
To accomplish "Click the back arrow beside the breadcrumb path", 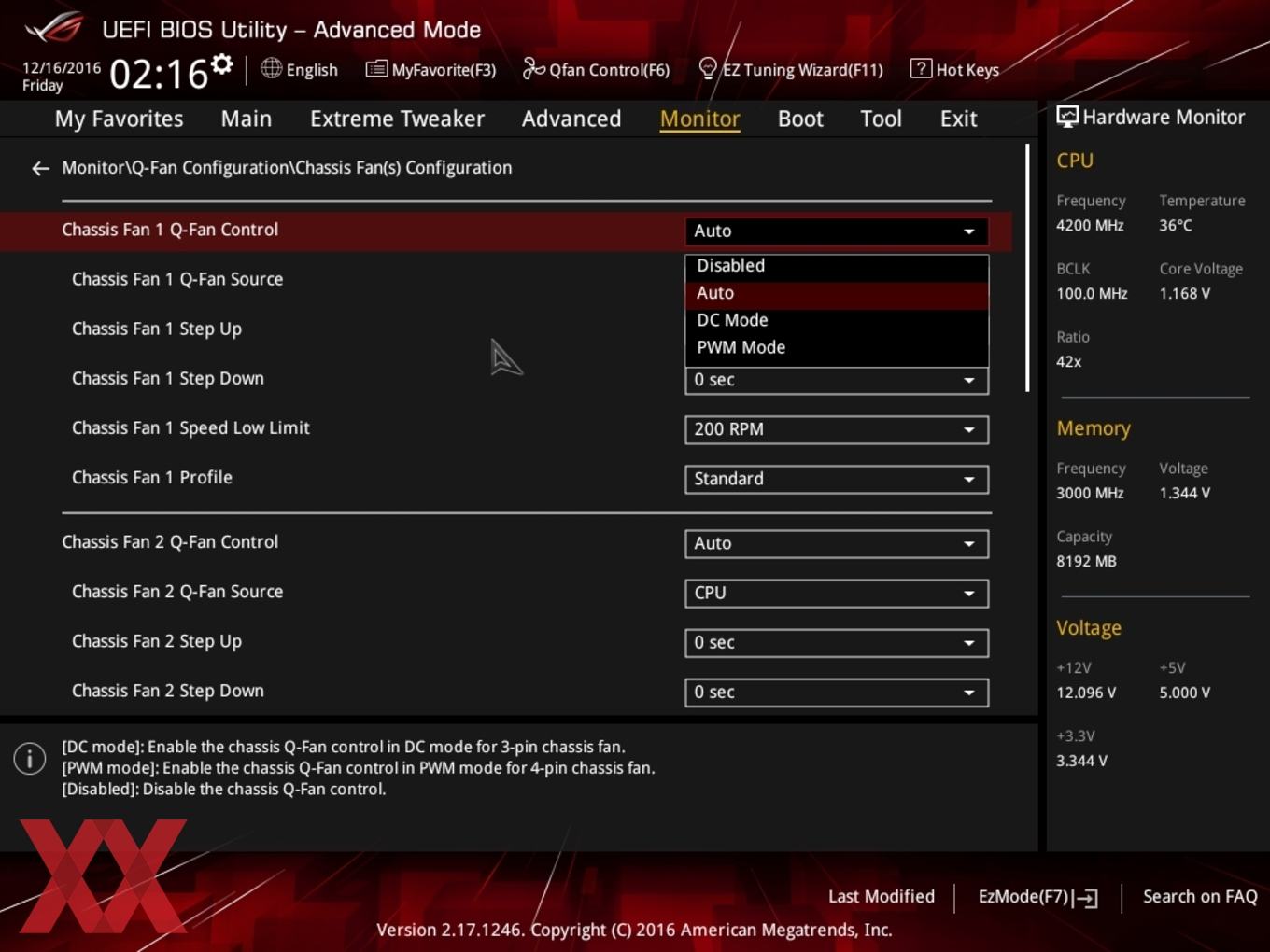I will [40, 168].
